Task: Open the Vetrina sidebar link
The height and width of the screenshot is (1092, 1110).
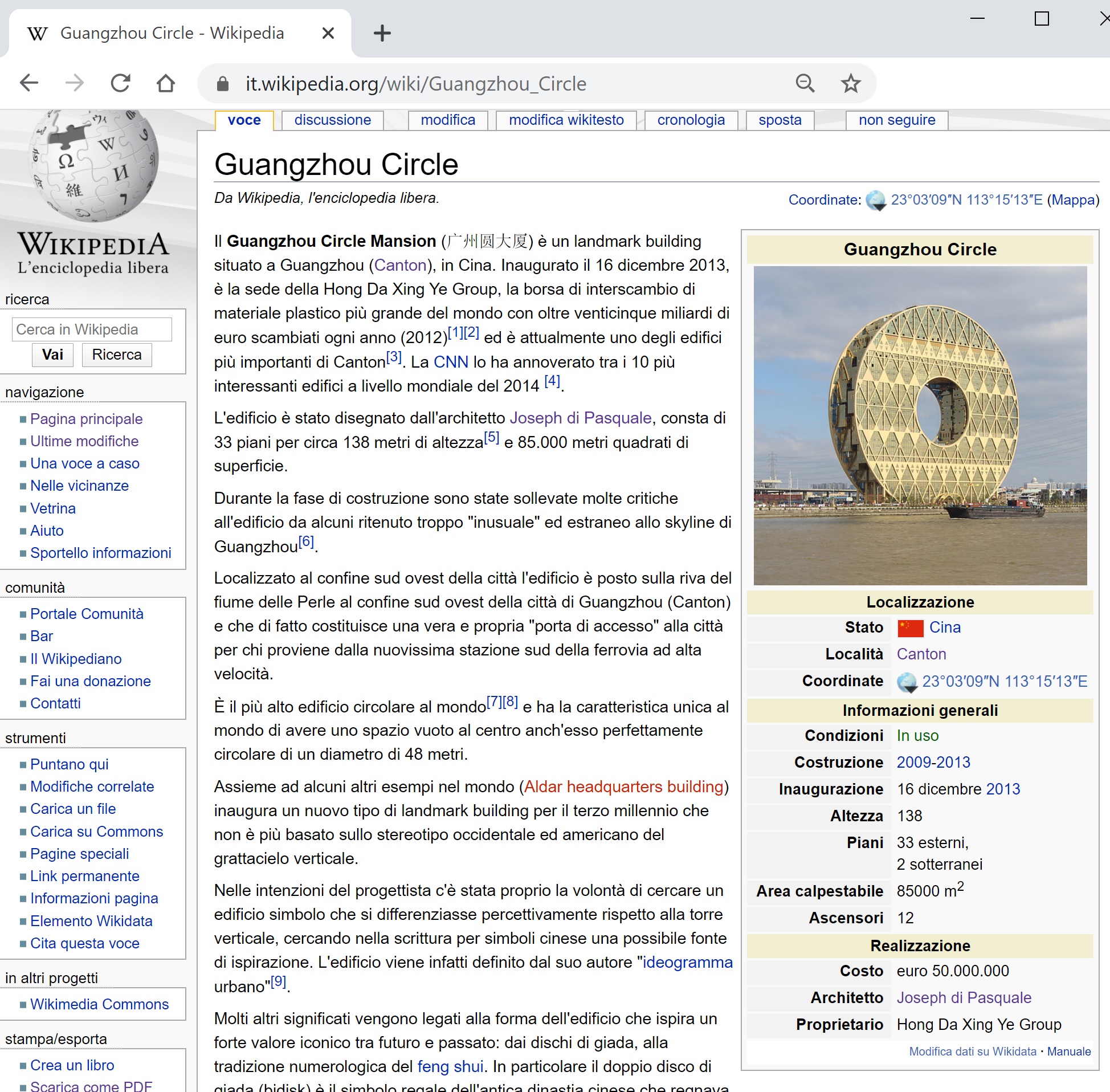Action: point(53,509)
